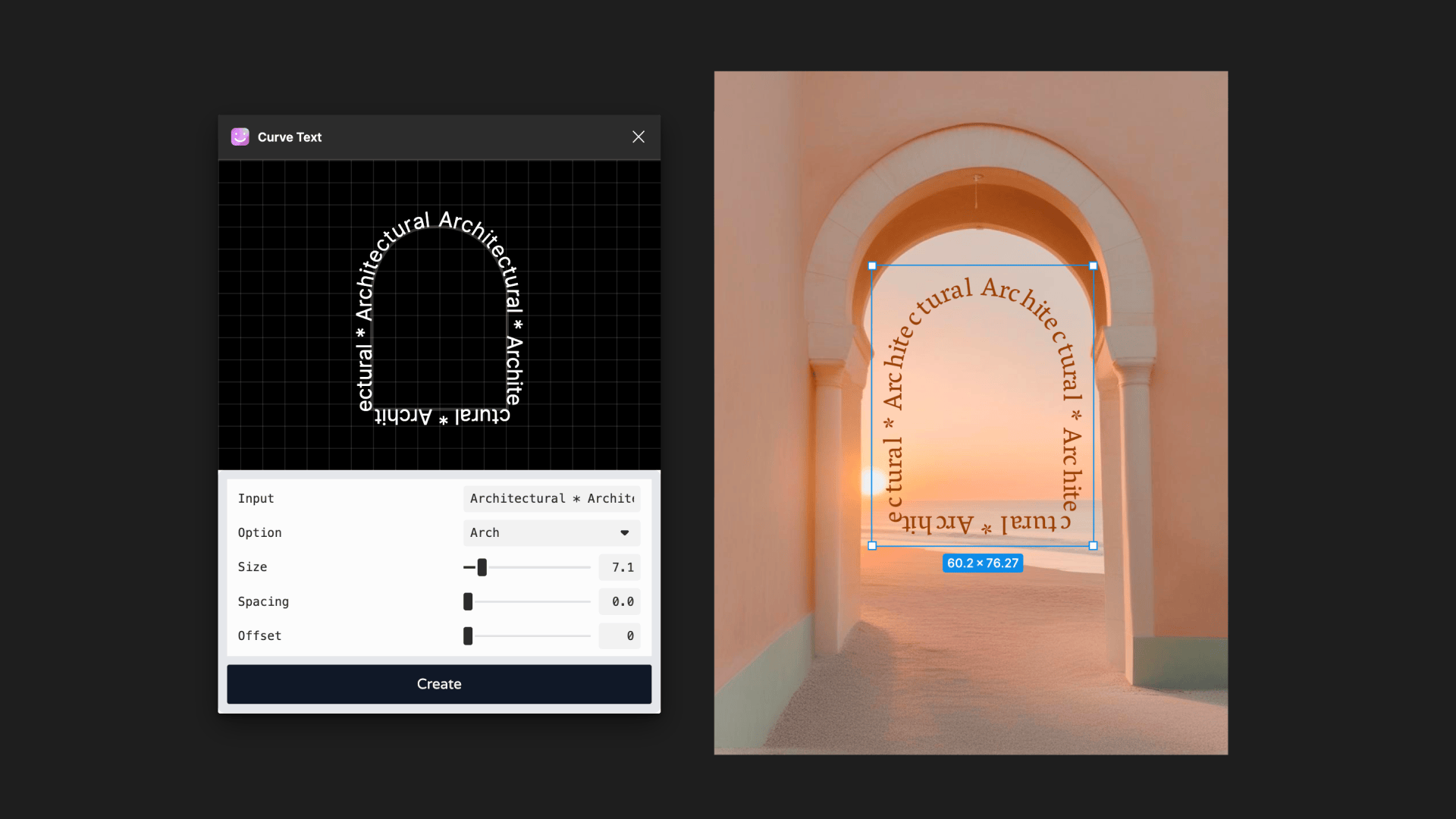Click the Spacing value field showing 0.0
The image size is (1456, 819).
620,601
